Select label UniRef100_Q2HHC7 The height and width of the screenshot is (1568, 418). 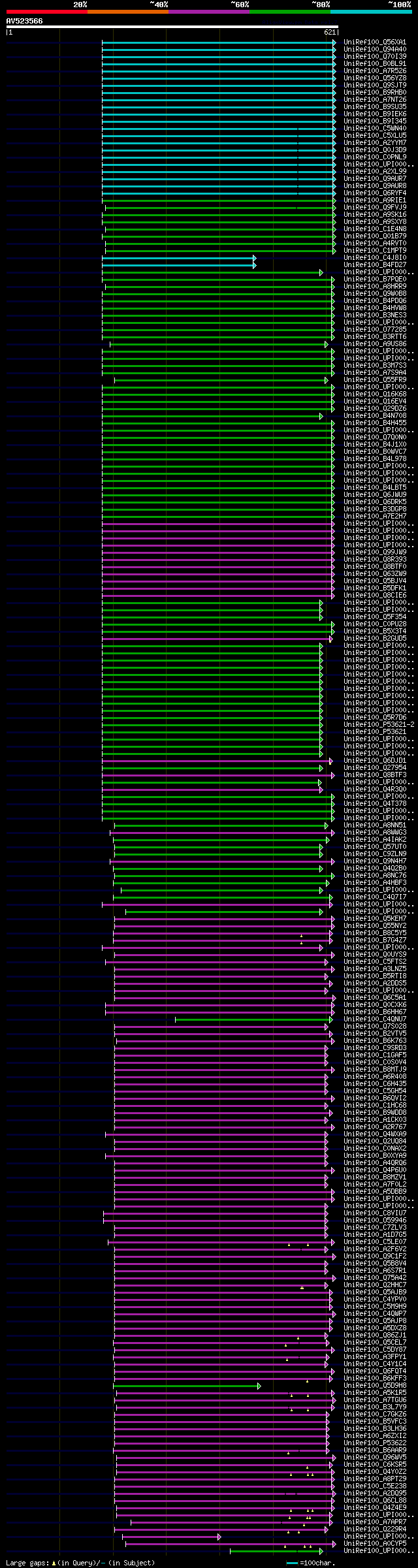tap(375, 1285)
